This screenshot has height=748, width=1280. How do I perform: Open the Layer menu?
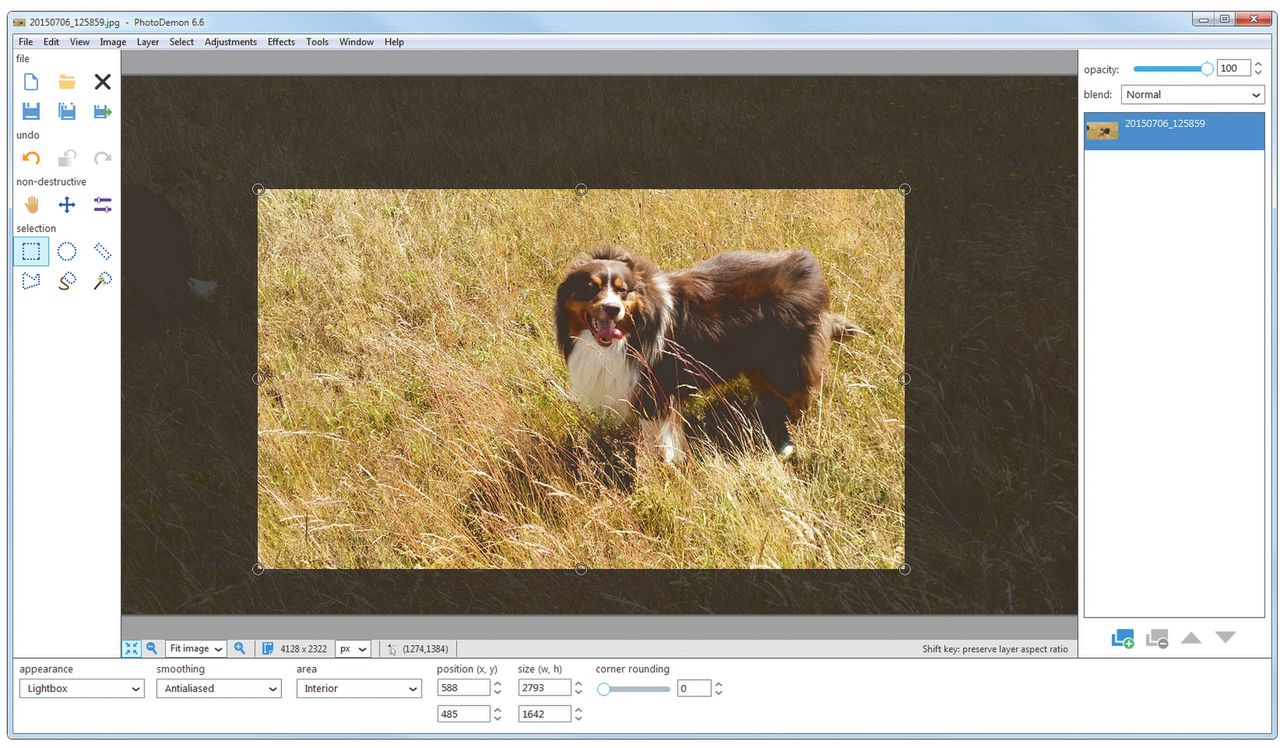click(148, 42)
